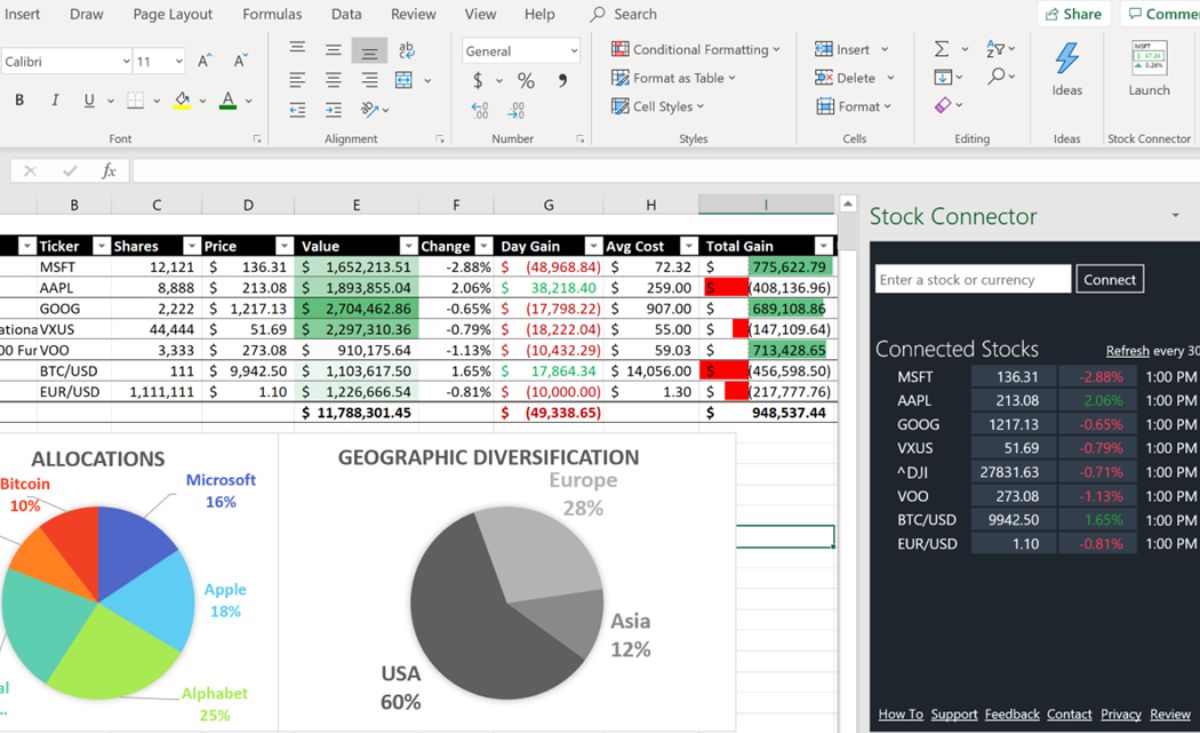1200x733 pixels.
Task: Expand Cell Styles gallery
Action: [658, 106]
